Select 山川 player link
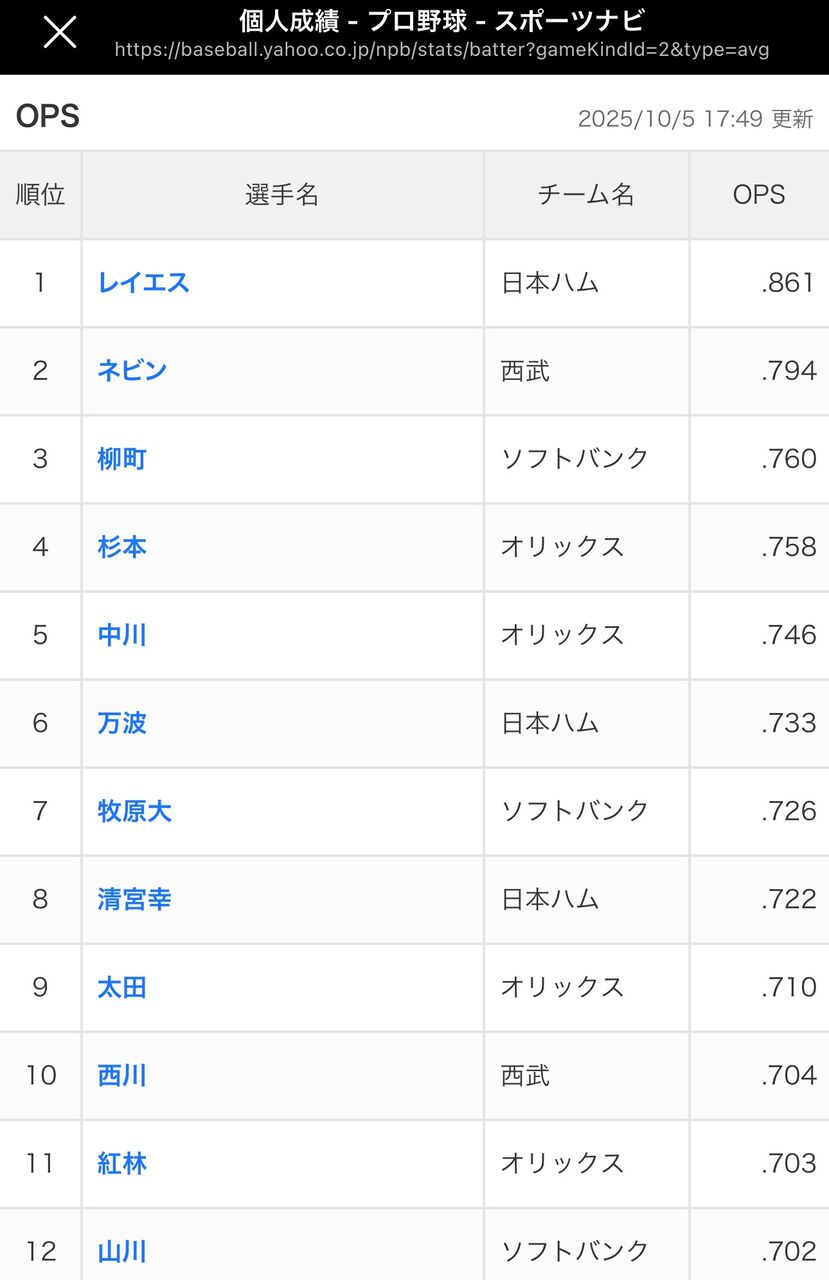This screenshot has width=829, height=1280. click(x=122, y=1251)
